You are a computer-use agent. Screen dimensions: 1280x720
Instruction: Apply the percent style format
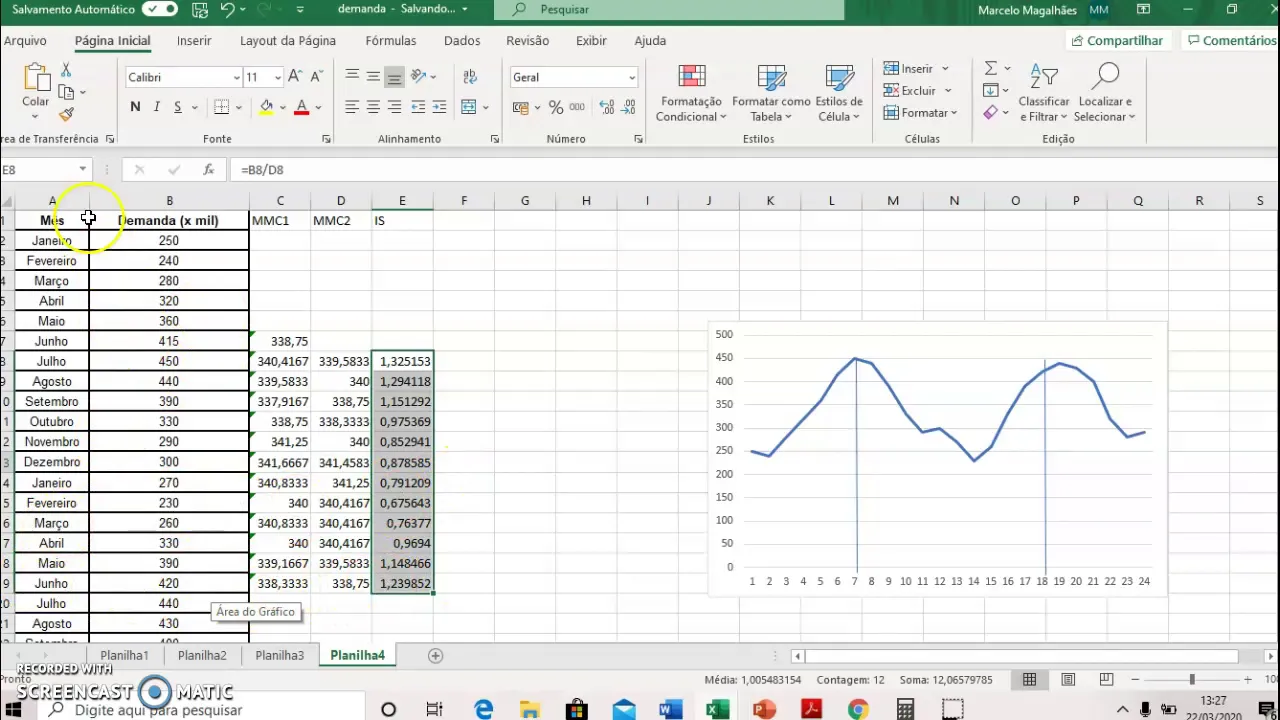tap(556, 107)
